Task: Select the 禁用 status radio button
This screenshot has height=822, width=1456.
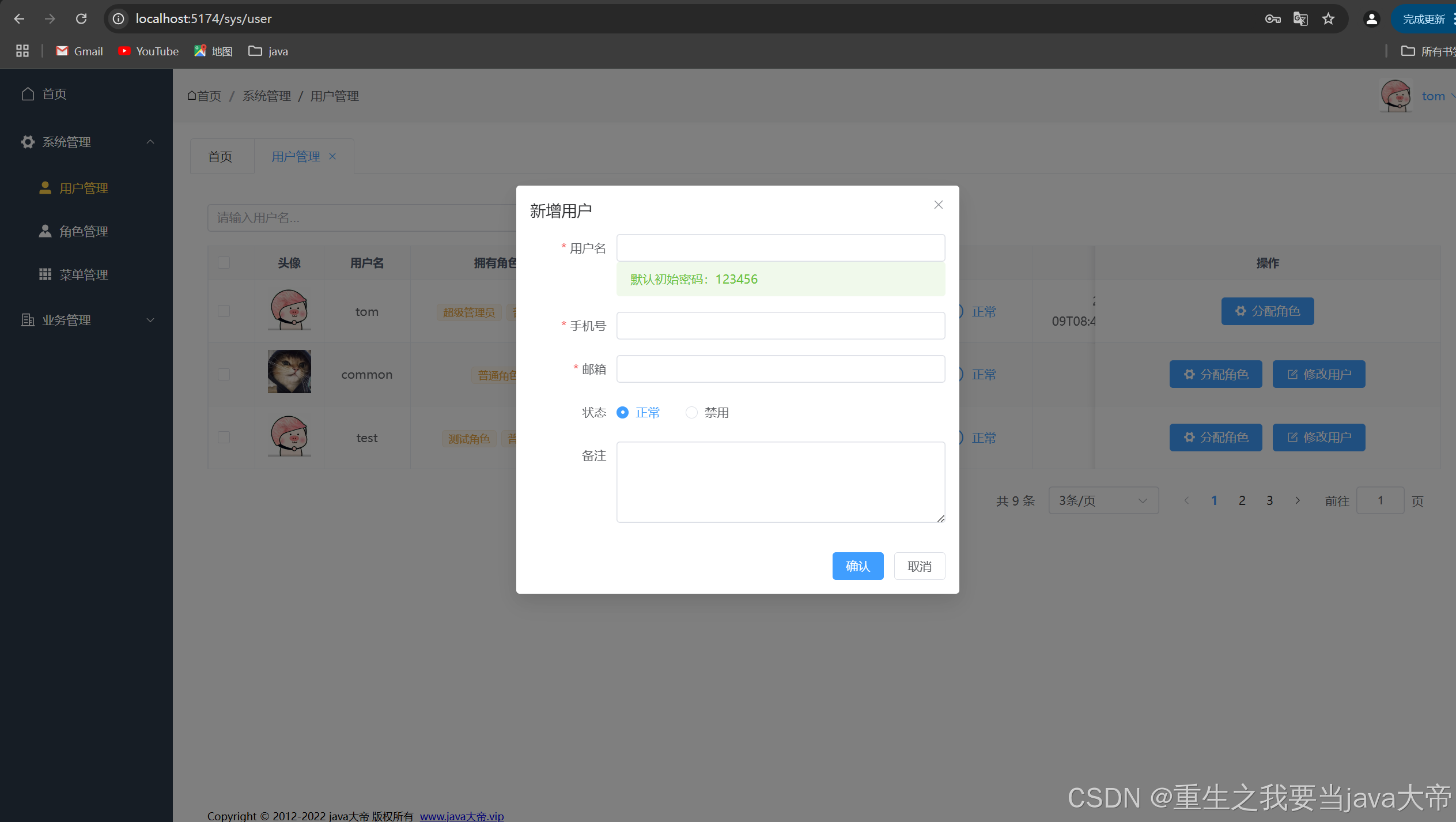Action: [691, 412]
